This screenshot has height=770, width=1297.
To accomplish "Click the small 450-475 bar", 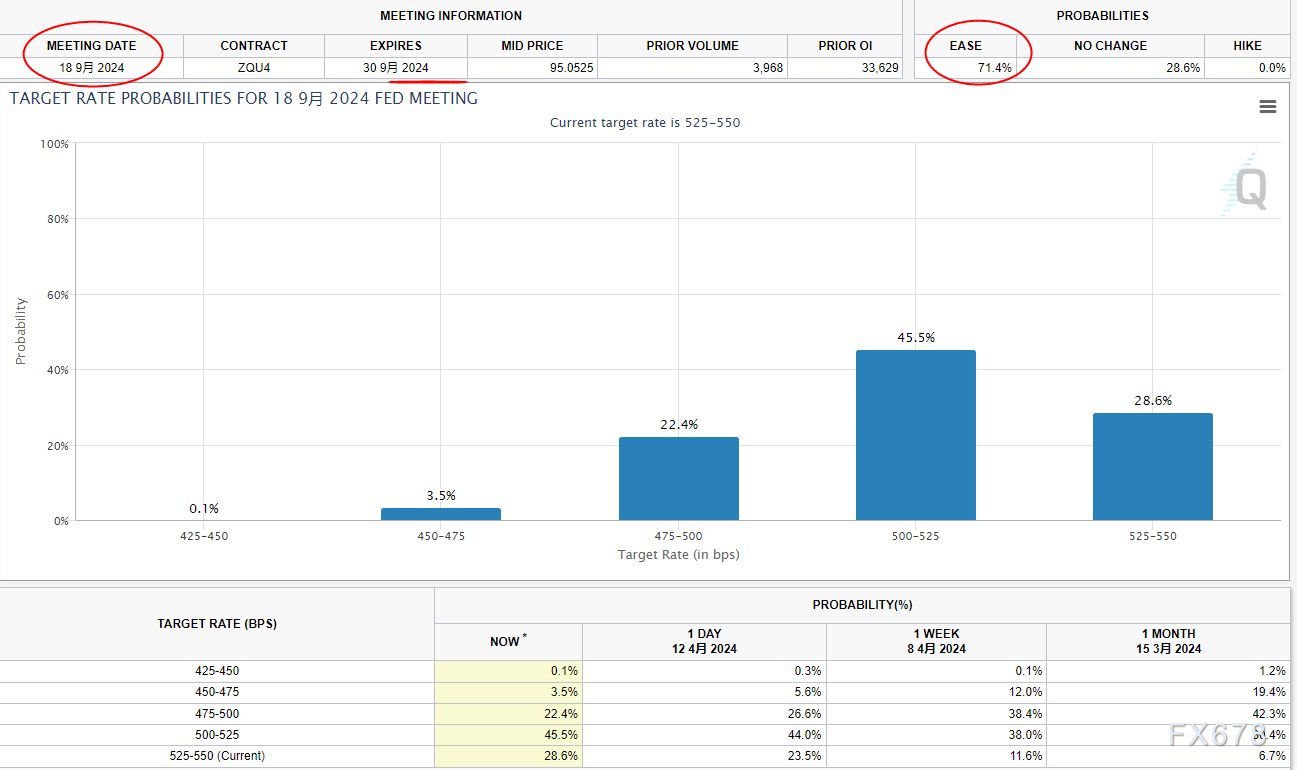I will point(441,514).
